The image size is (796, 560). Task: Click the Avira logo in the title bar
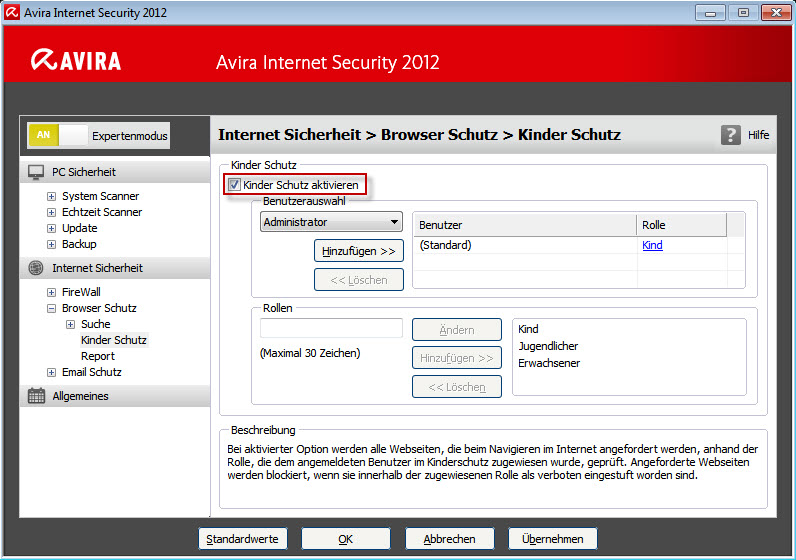pos(12,13)
